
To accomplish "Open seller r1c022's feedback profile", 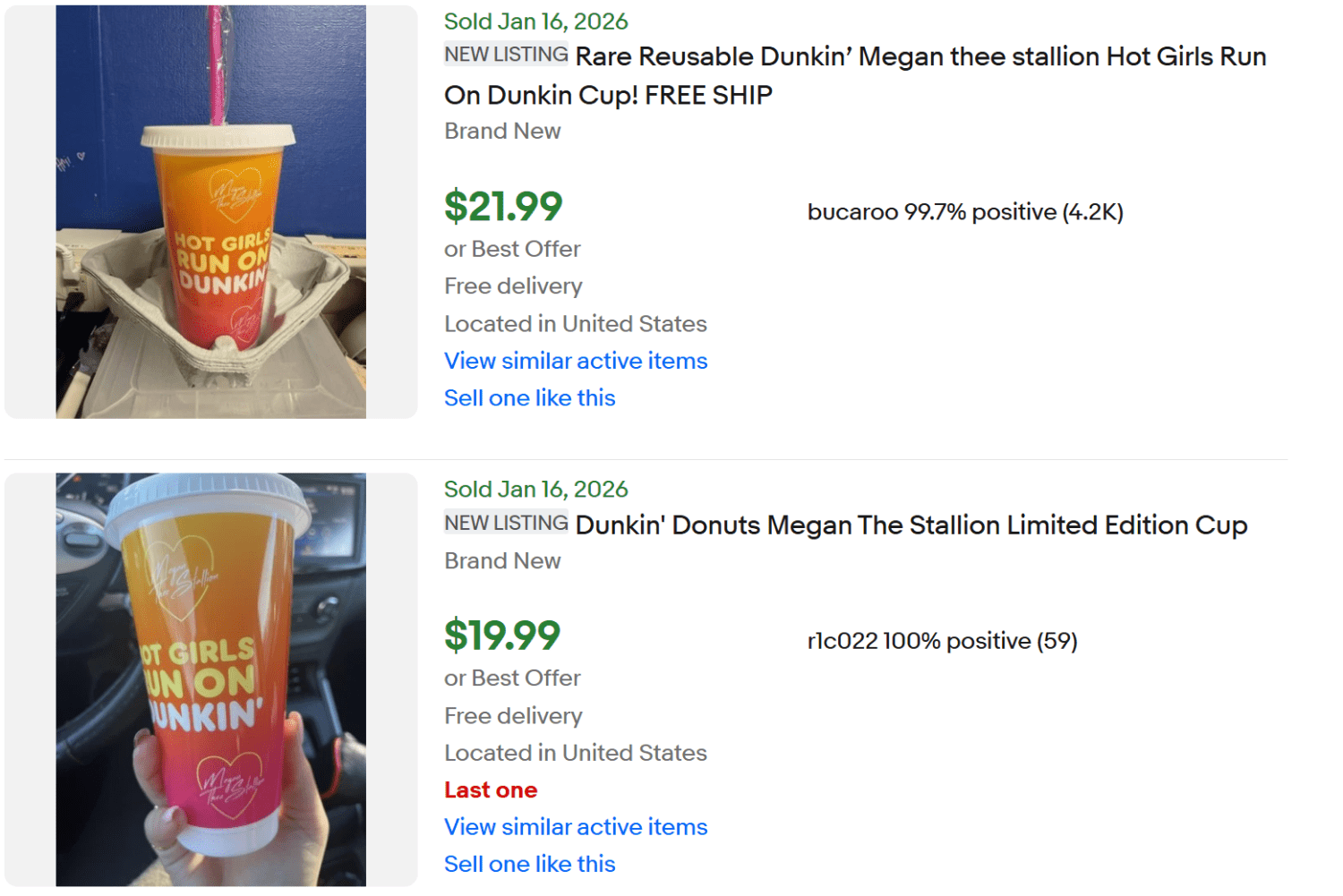I will (x=941, y=641).
